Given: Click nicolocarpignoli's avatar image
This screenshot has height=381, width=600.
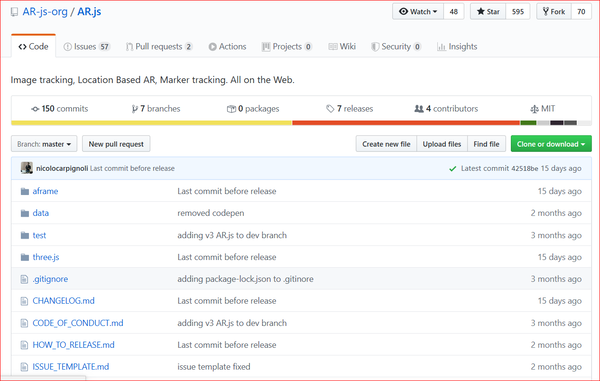Looking at the screenshot, I should click(x=27, y=168).
